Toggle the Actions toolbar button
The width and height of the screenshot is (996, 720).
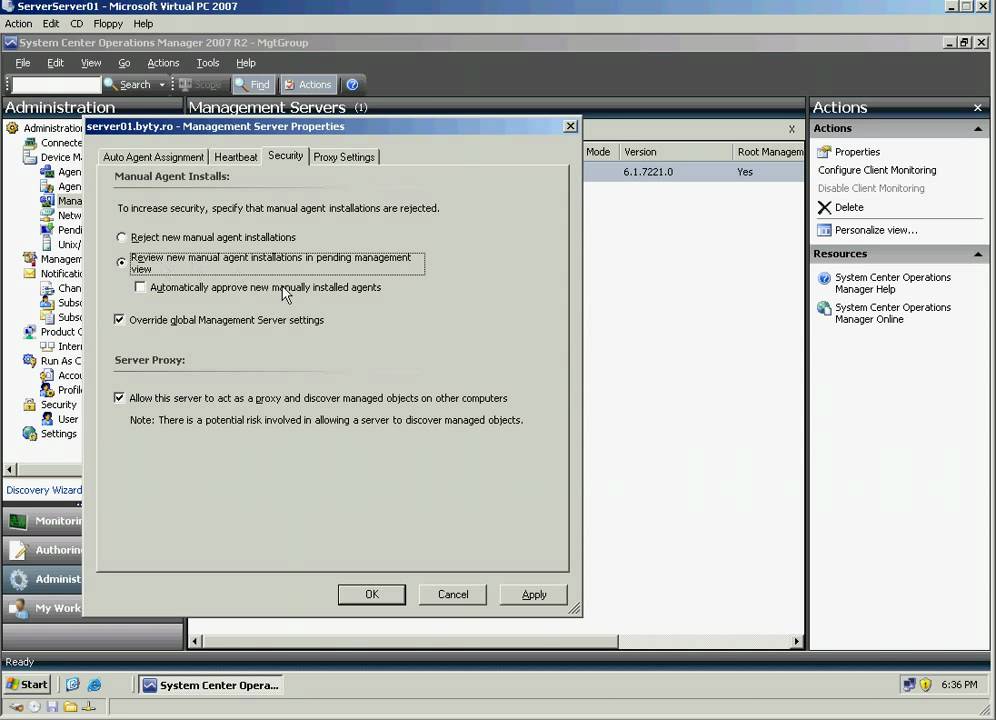[308, 85]
